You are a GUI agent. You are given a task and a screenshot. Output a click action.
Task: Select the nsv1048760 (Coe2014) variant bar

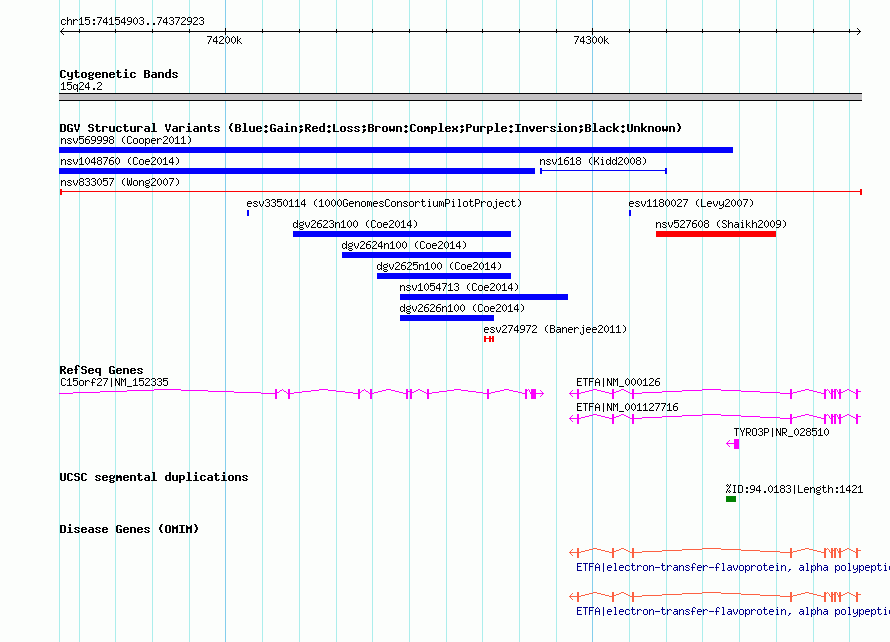coord(297,171)
